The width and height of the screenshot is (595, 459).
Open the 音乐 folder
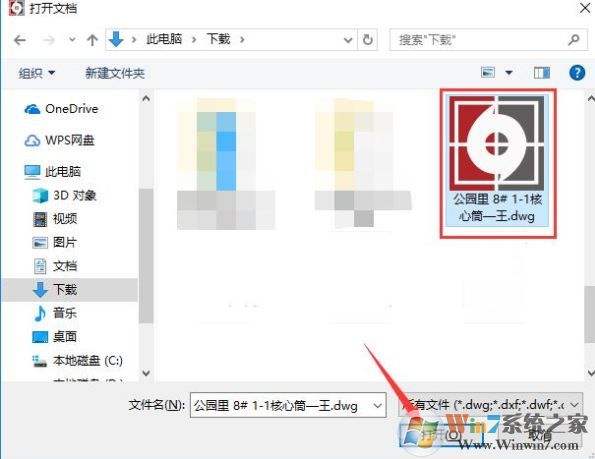pos(65,313)
